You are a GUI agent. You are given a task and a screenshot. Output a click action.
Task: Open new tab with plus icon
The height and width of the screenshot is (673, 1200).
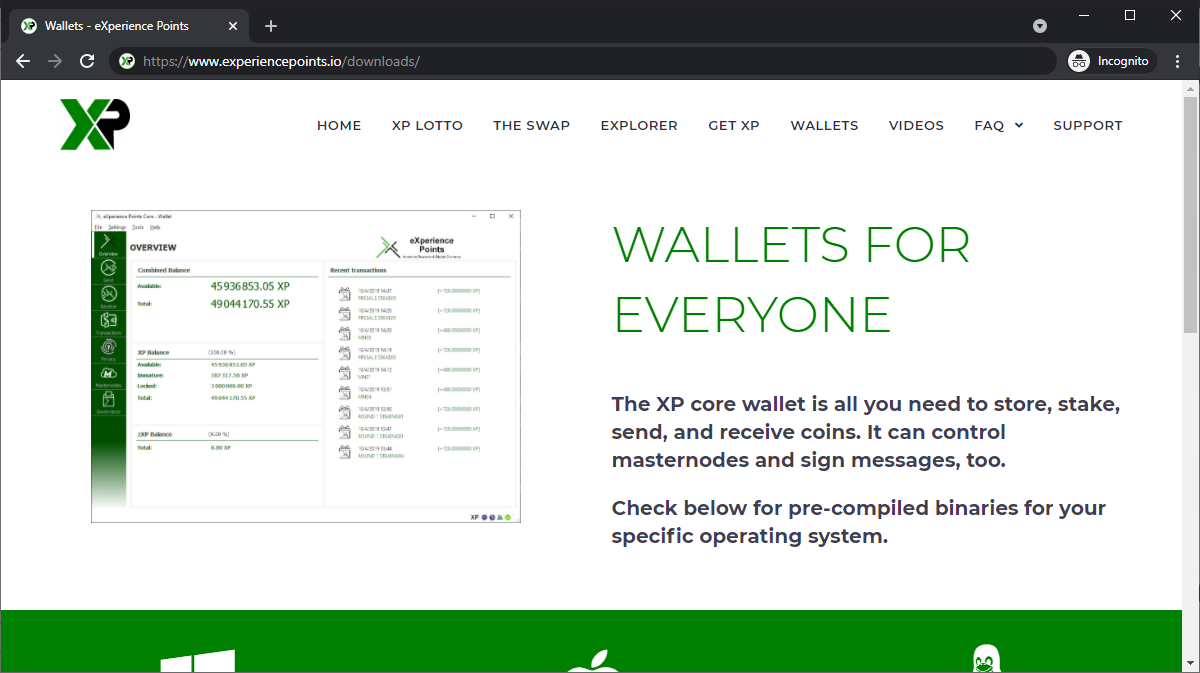coord(270,26)
